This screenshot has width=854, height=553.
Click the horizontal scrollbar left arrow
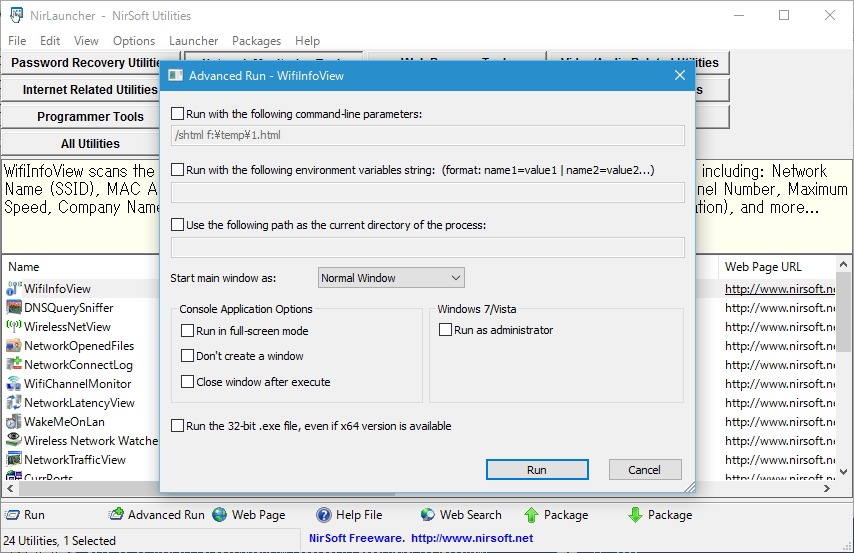[9, 489]
